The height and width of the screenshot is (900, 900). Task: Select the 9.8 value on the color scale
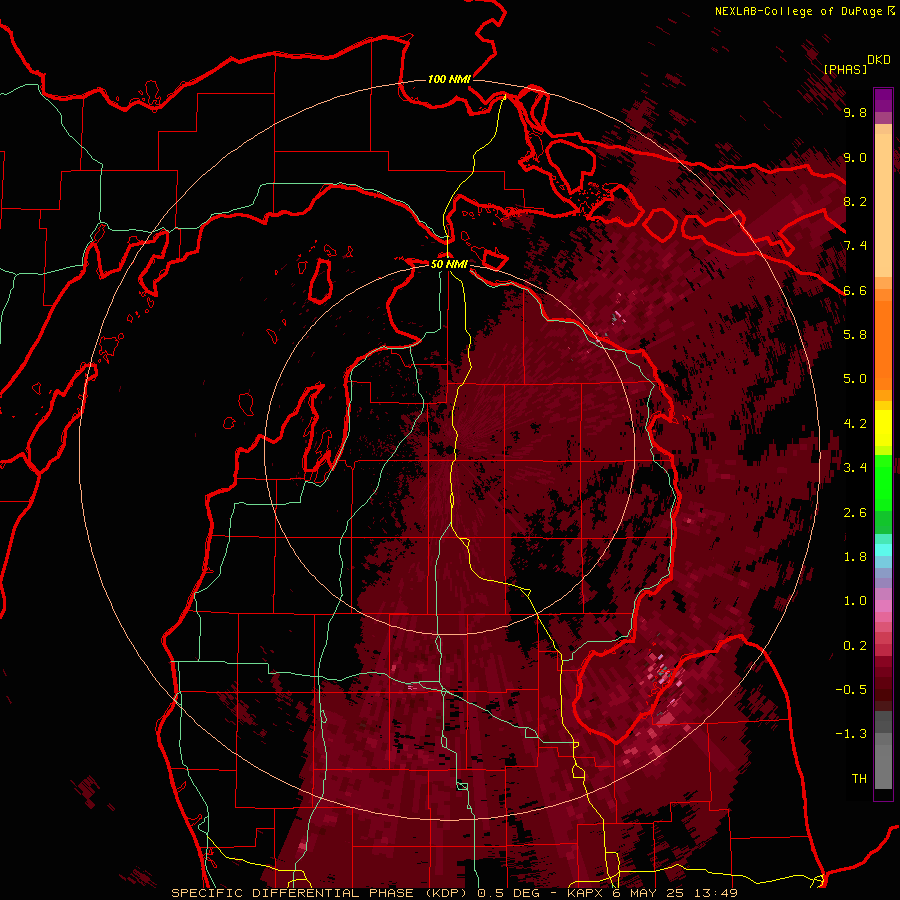coord(855,113)
